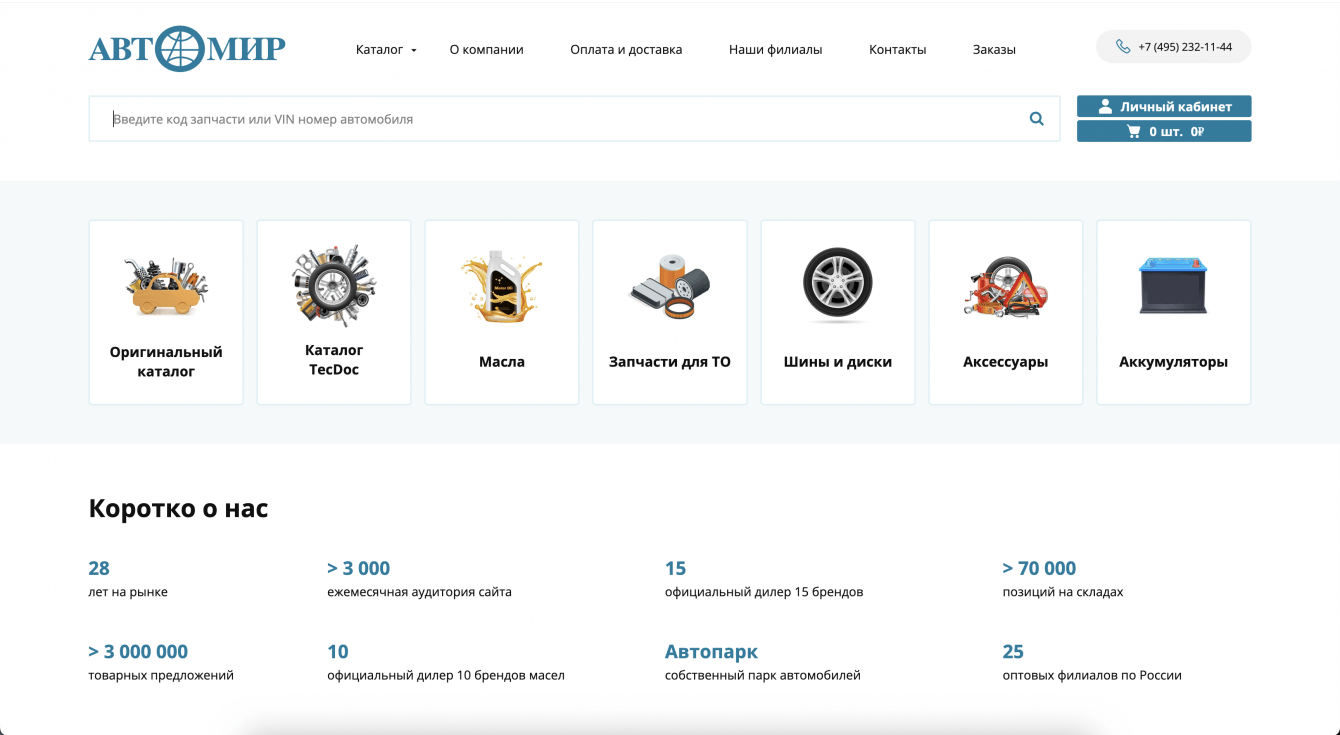
Task: Click the Автопарк link
Action: (709, 651)
